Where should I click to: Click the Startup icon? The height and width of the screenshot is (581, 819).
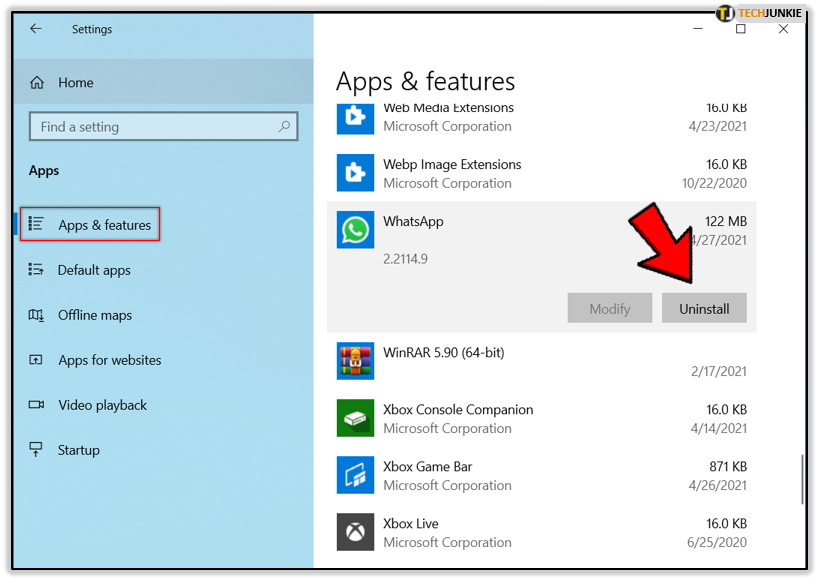36,449
